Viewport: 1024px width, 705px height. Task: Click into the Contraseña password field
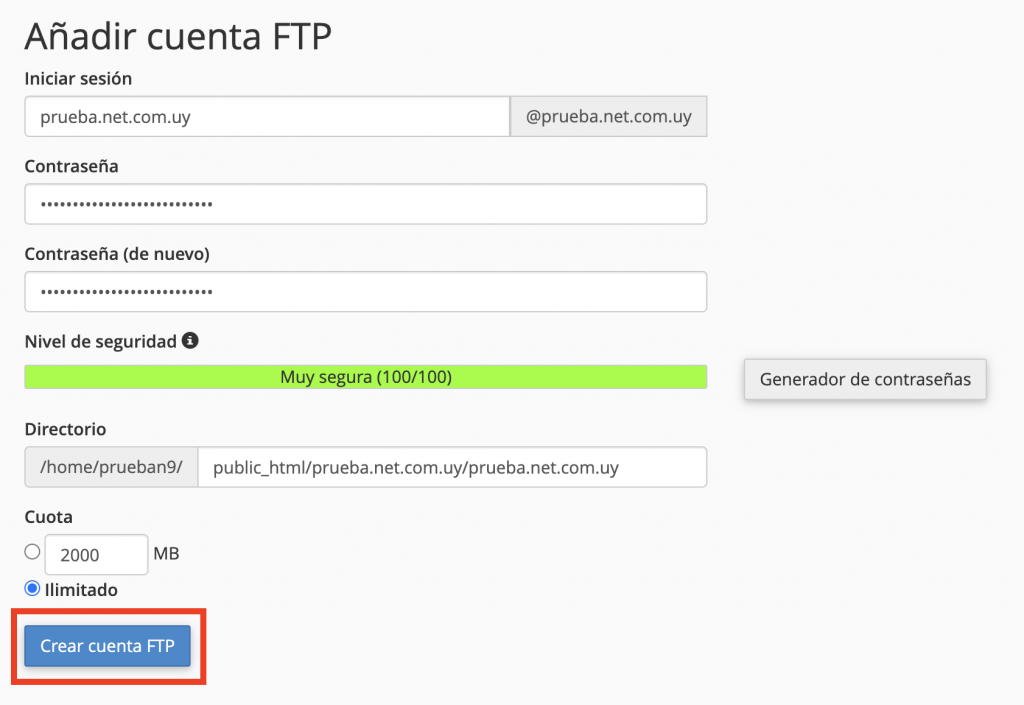[x=366, y=204]
